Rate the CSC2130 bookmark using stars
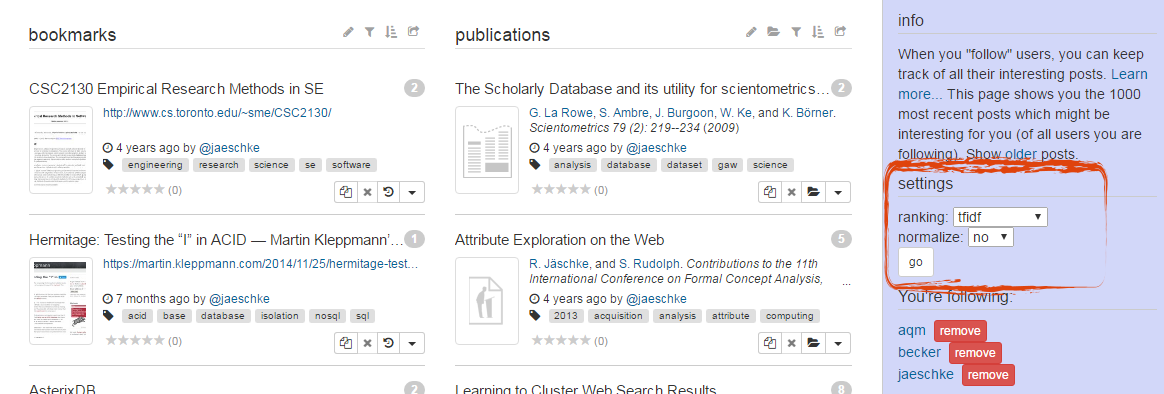This screenshot has width=1164, height=394. click(135, 189)
